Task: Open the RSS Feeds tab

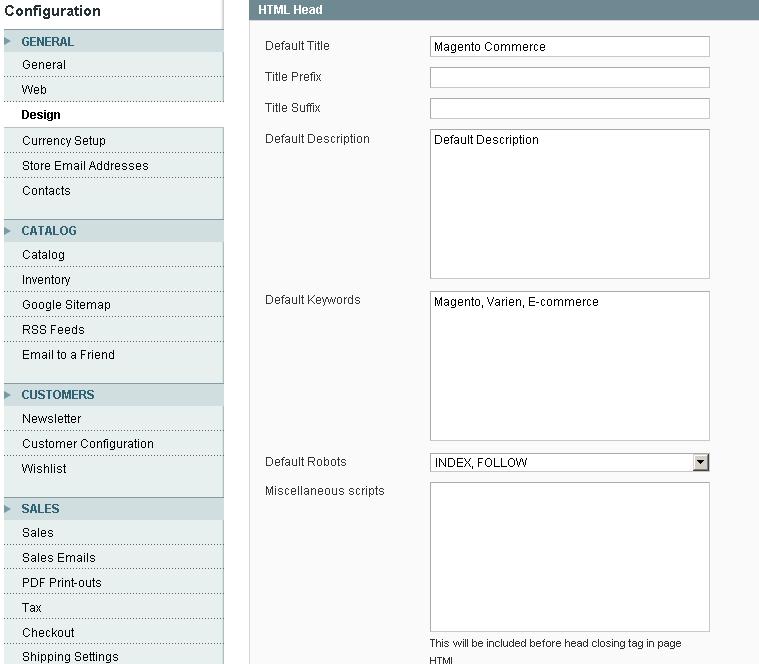Action: [x=114, y=330]
